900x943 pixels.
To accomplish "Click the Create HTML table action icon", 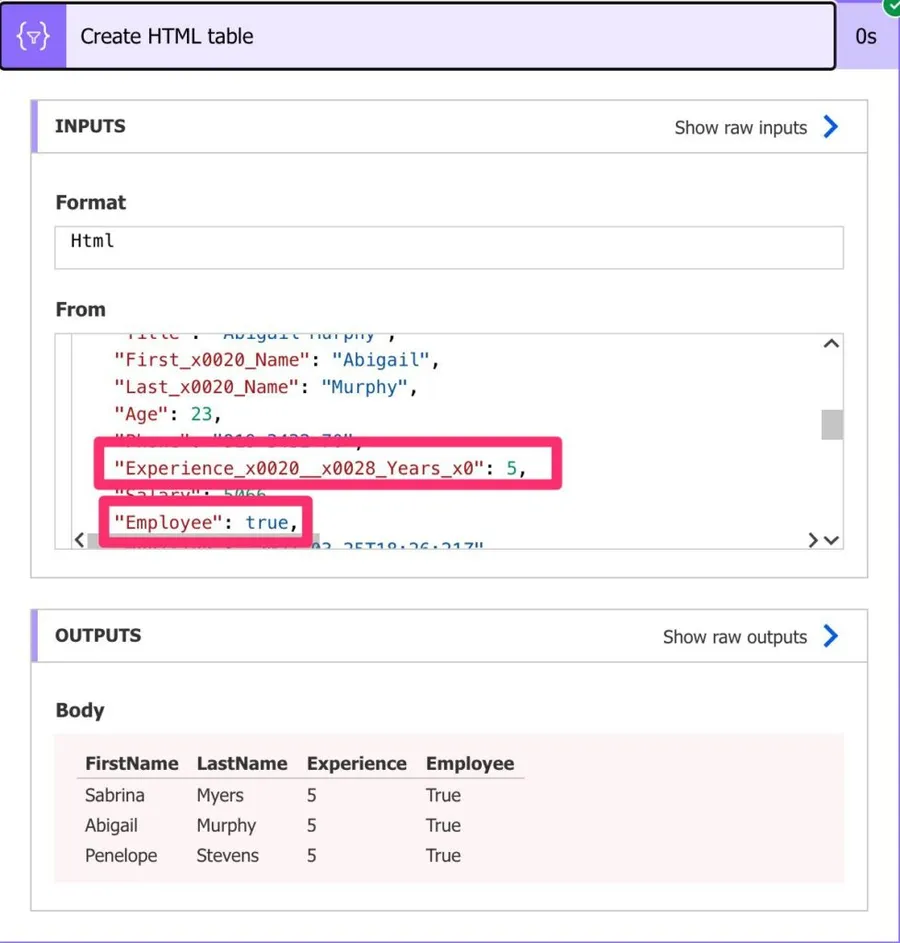I will point(34,37).
